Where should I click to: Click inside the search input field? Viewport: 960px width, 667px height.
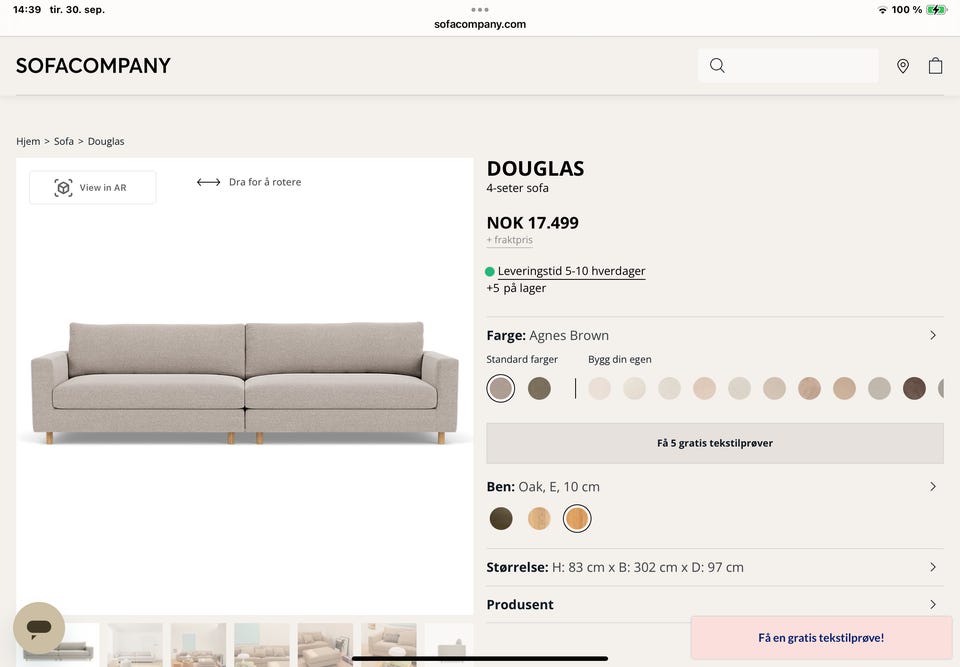pos(800,66)
